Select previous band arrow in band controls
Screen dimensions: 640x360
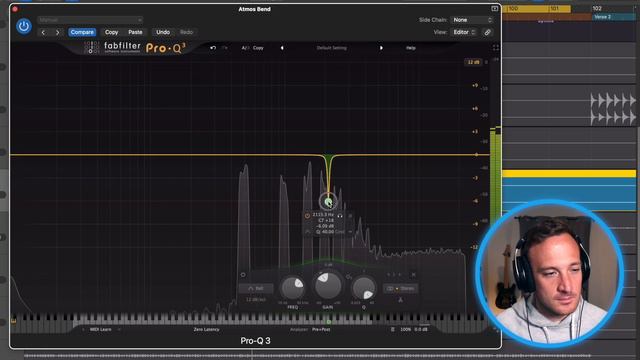pyautogui.click(x=389, y=275)
